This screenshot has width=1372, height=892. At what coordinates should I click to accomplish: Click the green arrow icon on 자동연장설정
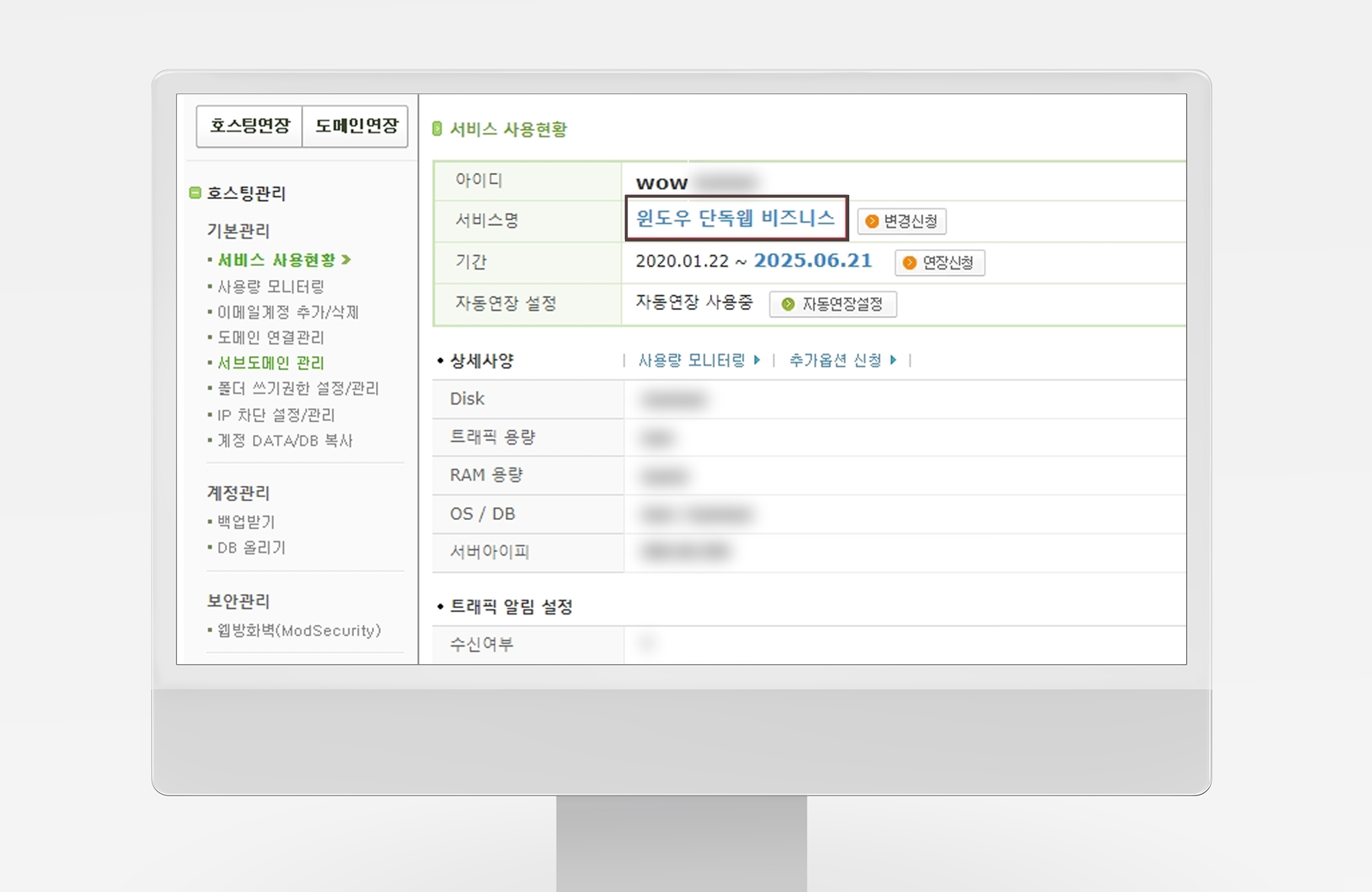coord(788,304)
